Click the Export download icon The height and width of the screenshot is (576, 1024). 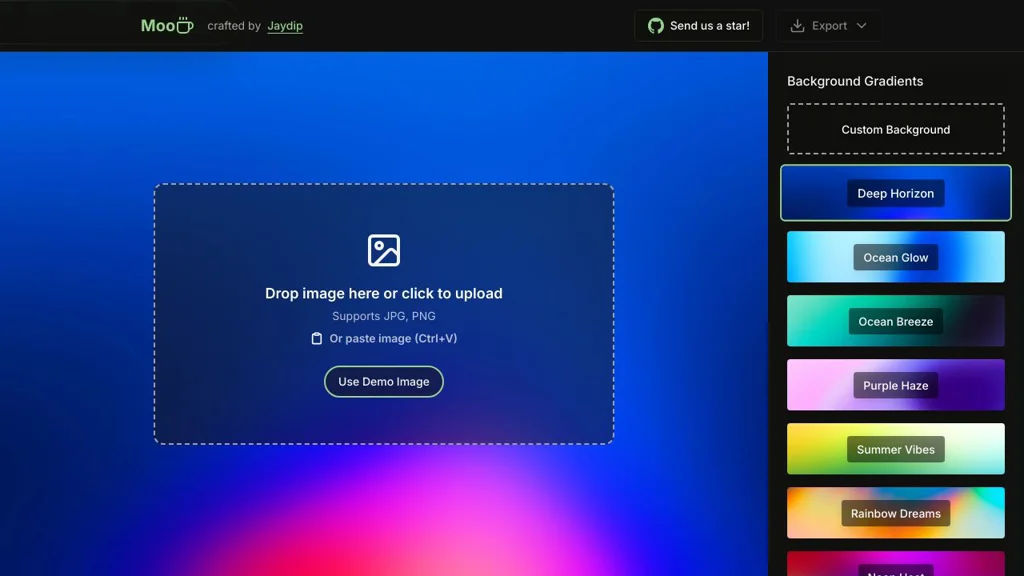click(797, 25)
